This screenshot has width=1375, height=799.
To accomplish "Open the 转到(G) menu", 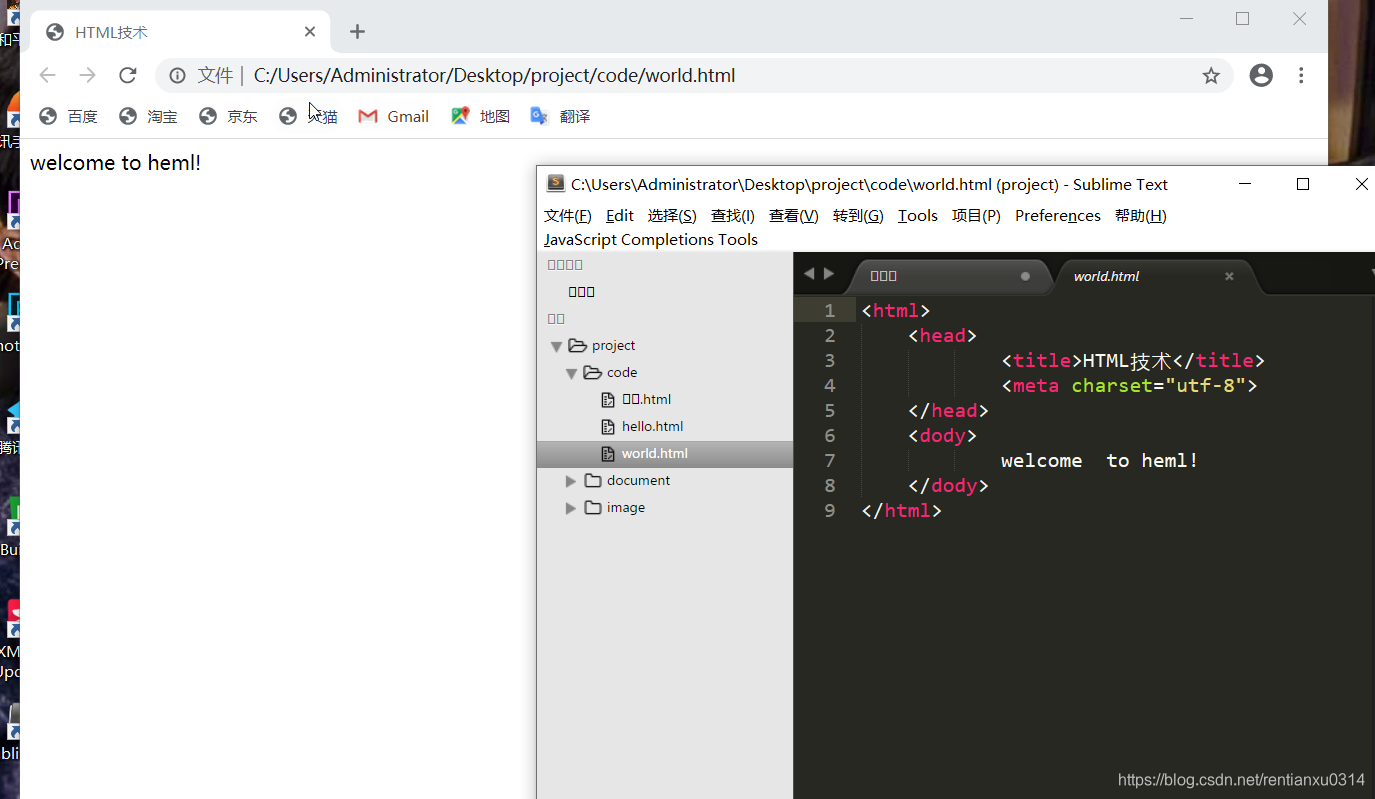I will click(858, 215).
